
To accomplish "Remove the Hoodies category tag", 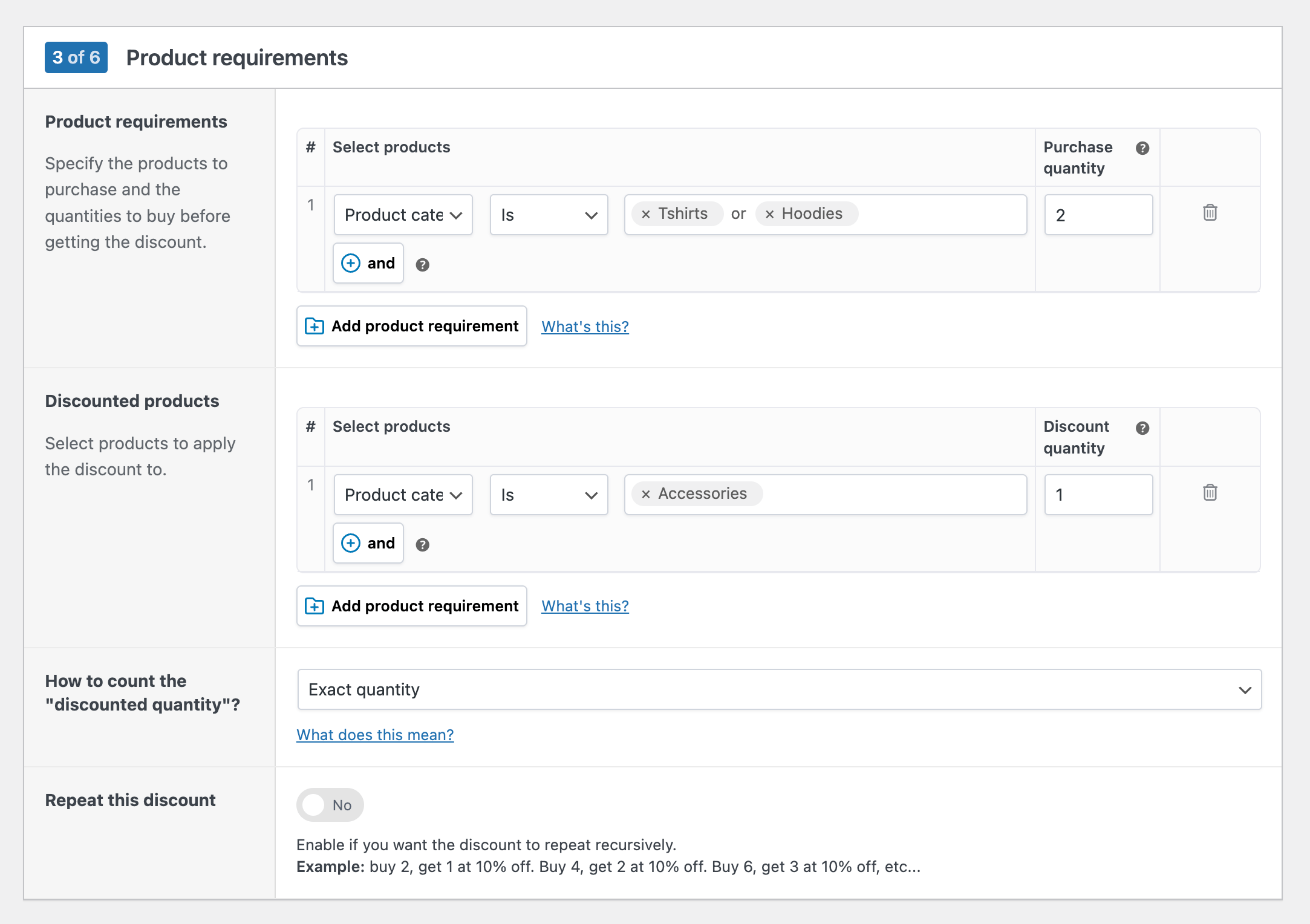I will 769,214.
